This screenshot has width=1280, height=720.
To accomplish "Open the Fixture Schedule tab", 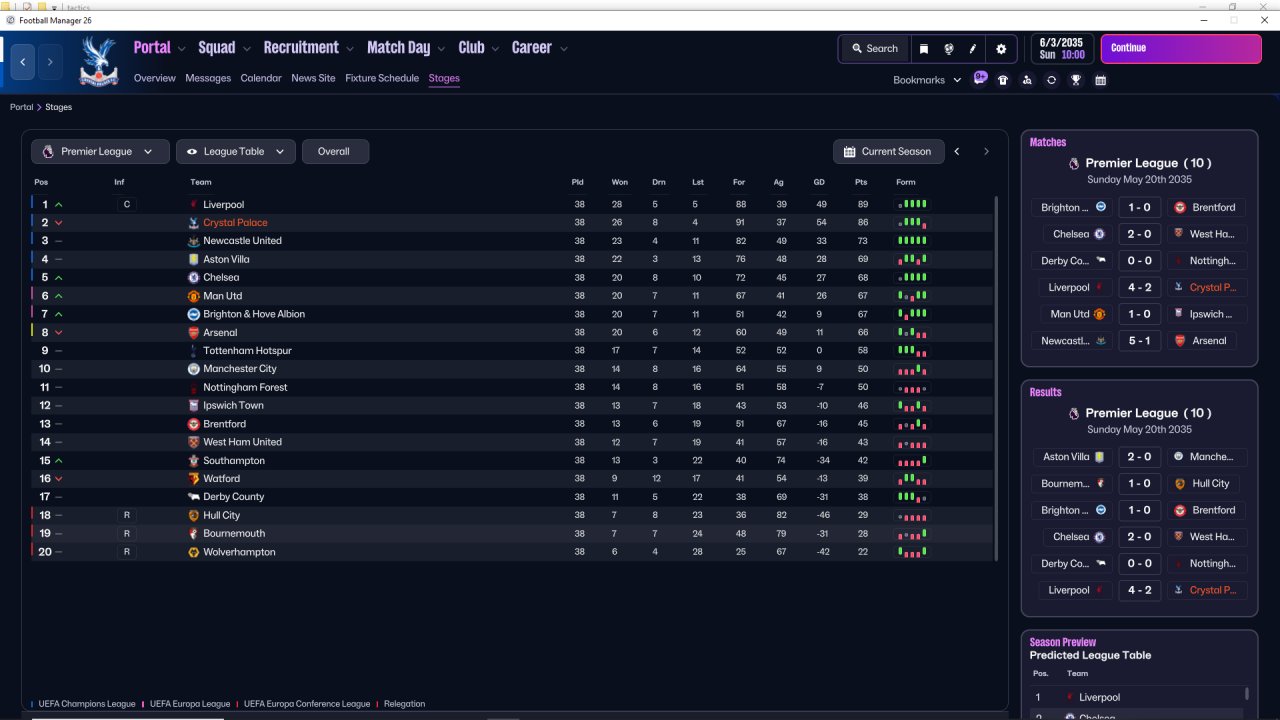I will tap(382, 78).
